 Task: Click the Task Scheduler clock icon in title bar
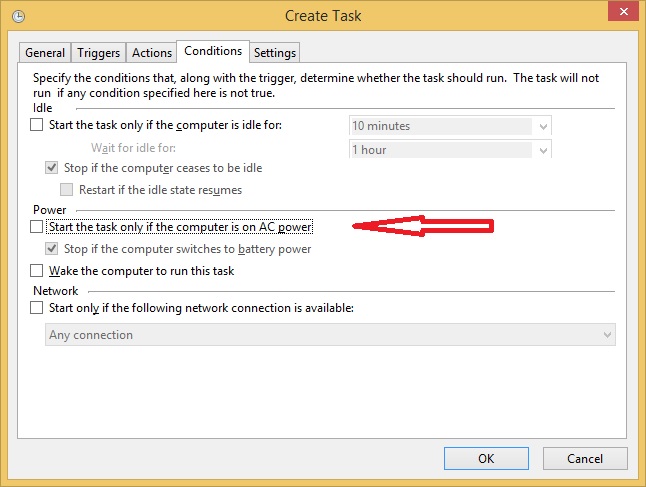tap(19, 16)
